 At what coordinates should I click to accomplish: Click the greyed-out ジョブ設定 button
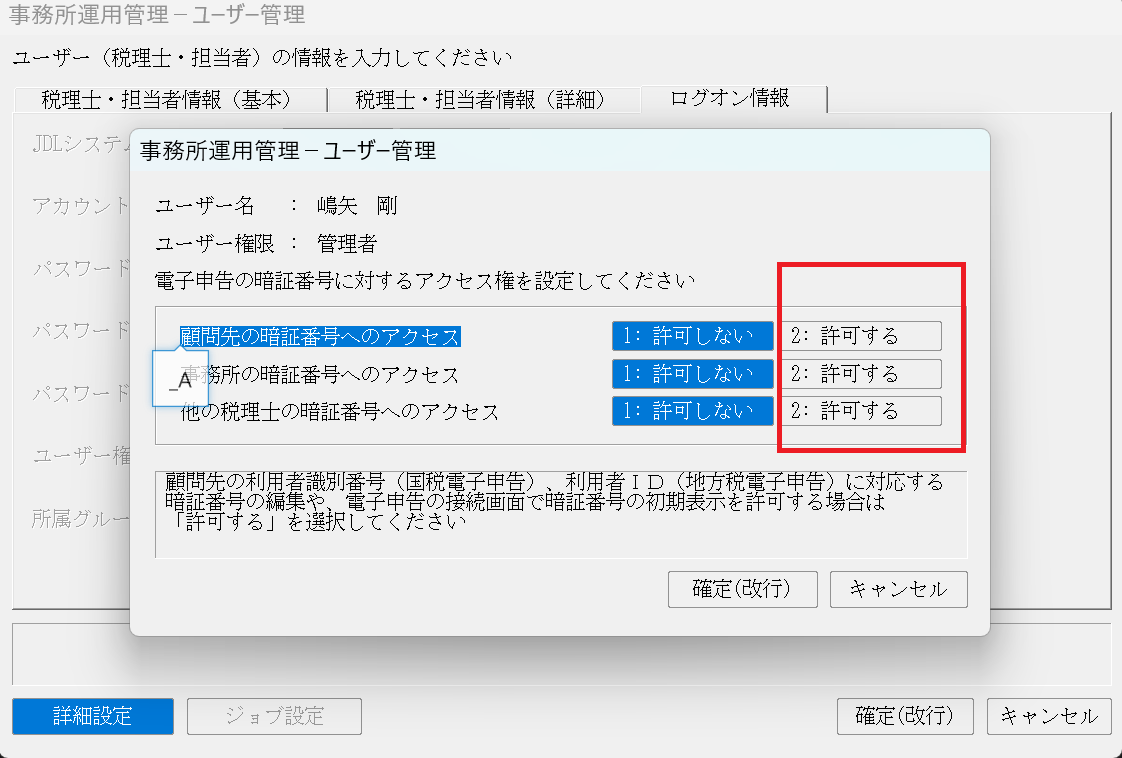click(x=274, y=716)
